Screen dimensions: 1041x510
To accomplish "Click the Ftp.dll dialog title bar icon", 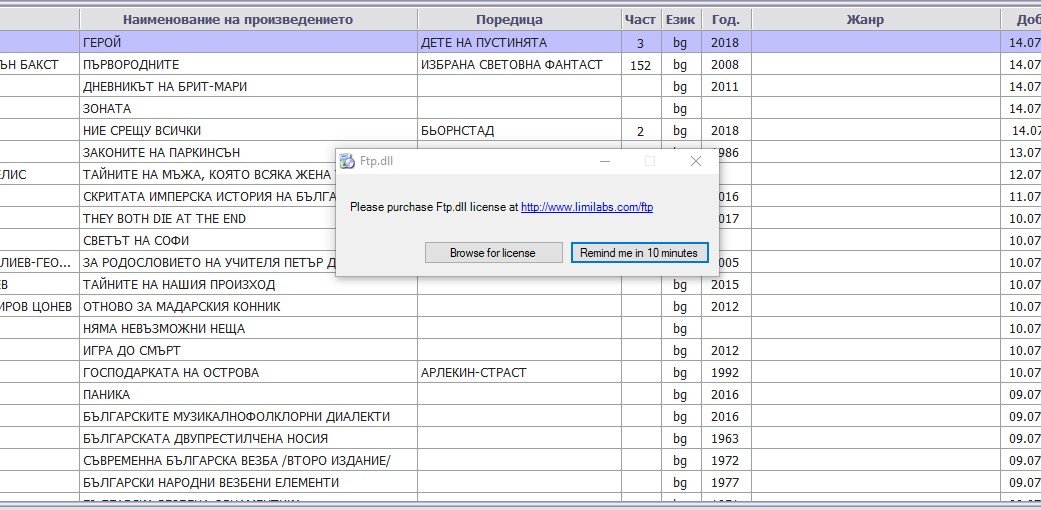I will click(348, 161).
